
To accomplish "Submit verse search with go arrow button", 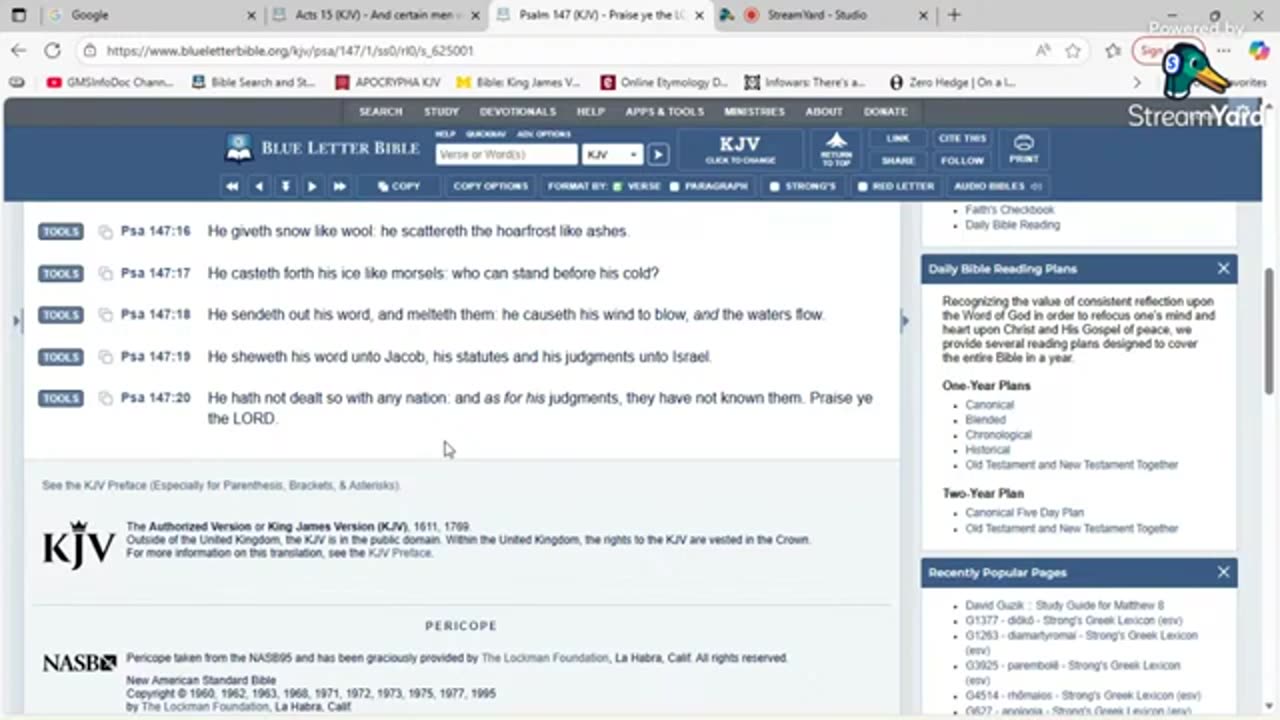I will [657, 154].
